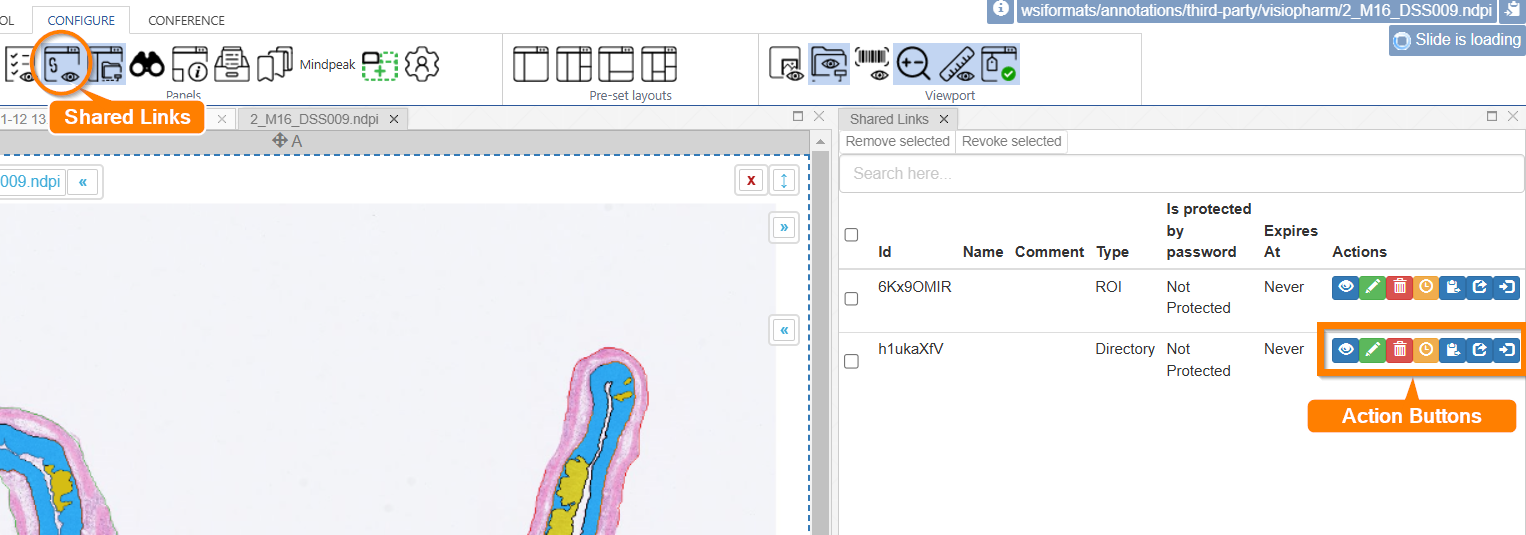Image resolution: width=1526 pixels, height=535 pixels.
Task: Open the user settings gear icon
Action: click(x=422, y=64)
